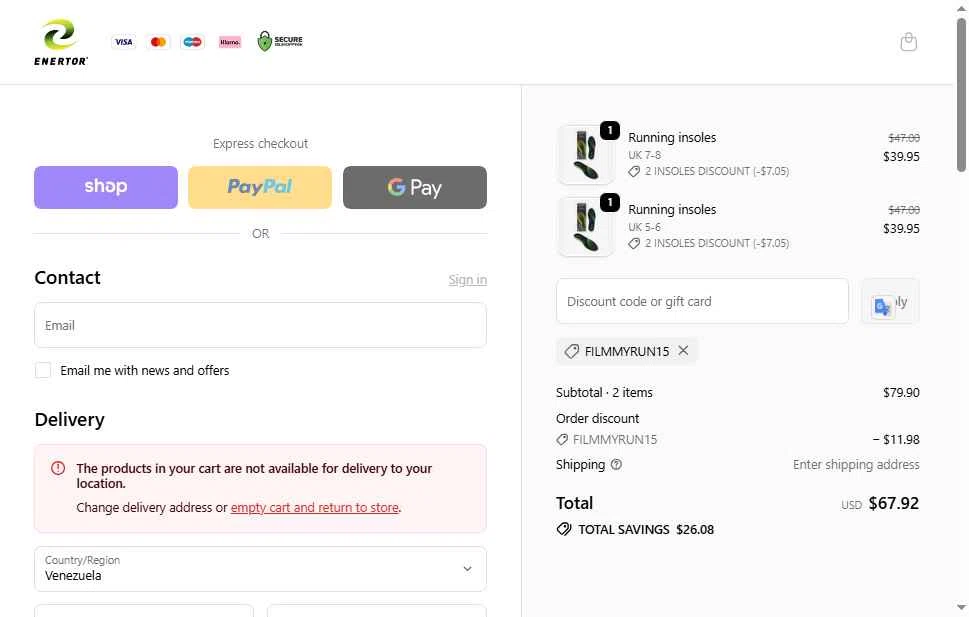Click discount tag icon under UK 5-6 item
Image resolution: width=969 pixels, height=617 pixels.
tap(634, 244)
